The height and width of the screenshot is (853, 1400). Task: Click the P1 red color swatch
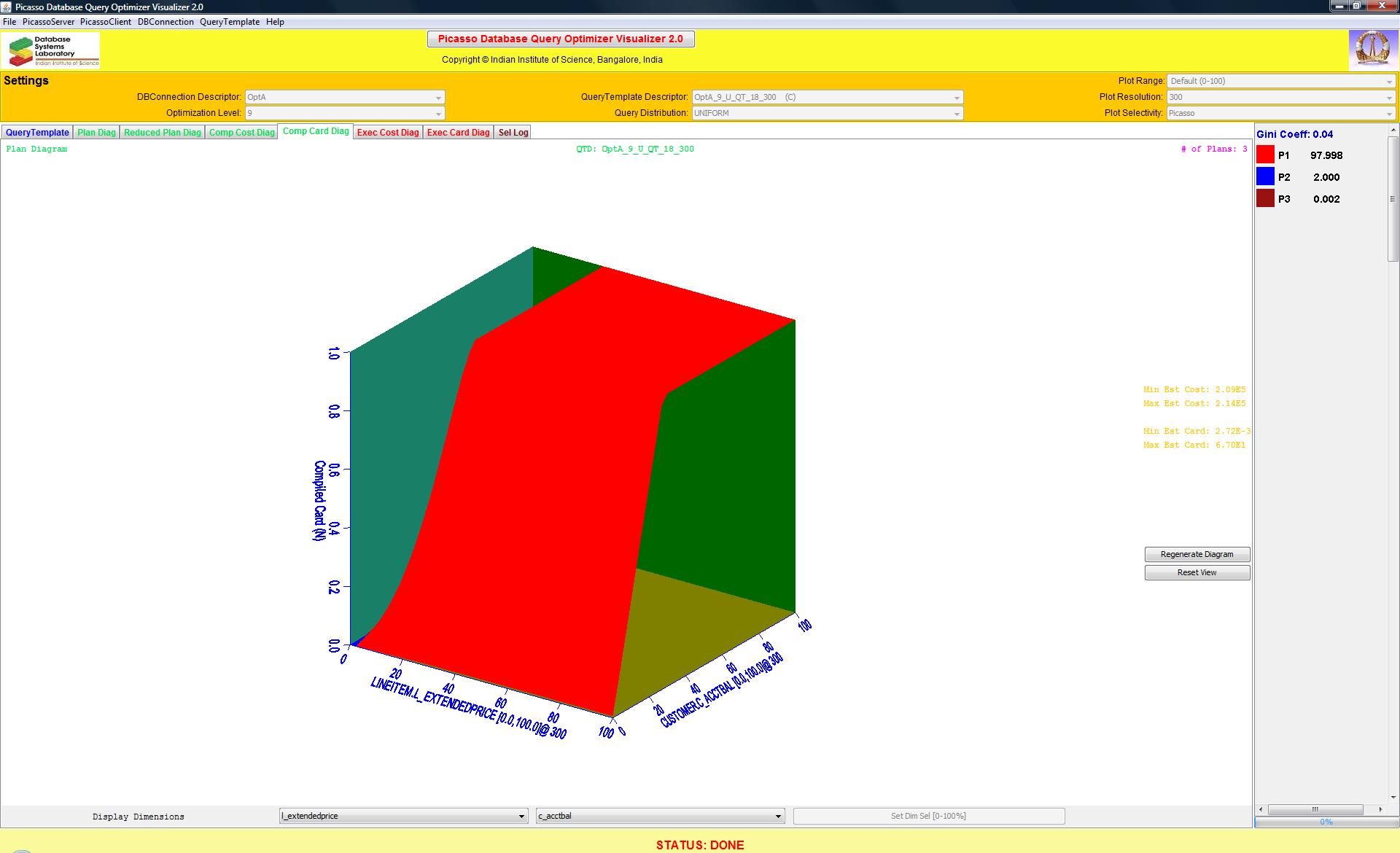pos(1265,155)
